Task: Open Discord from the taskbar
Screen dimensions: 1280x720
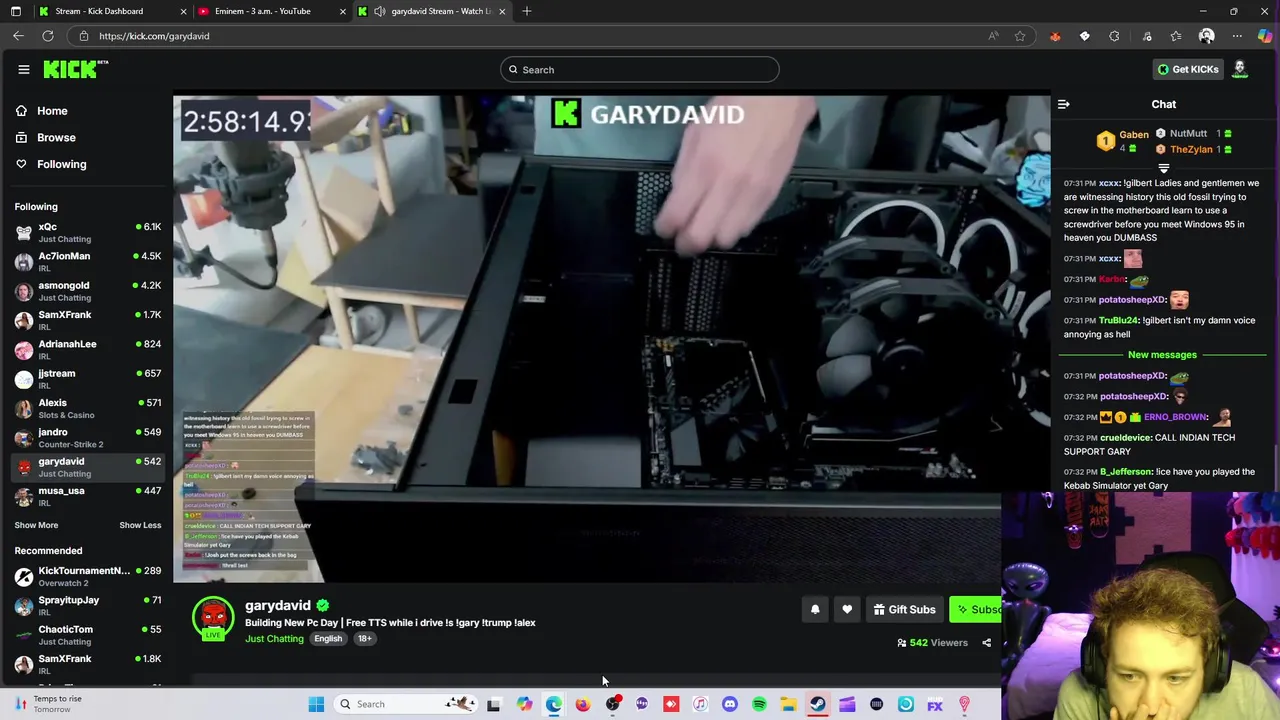Action: click(730, 704)
